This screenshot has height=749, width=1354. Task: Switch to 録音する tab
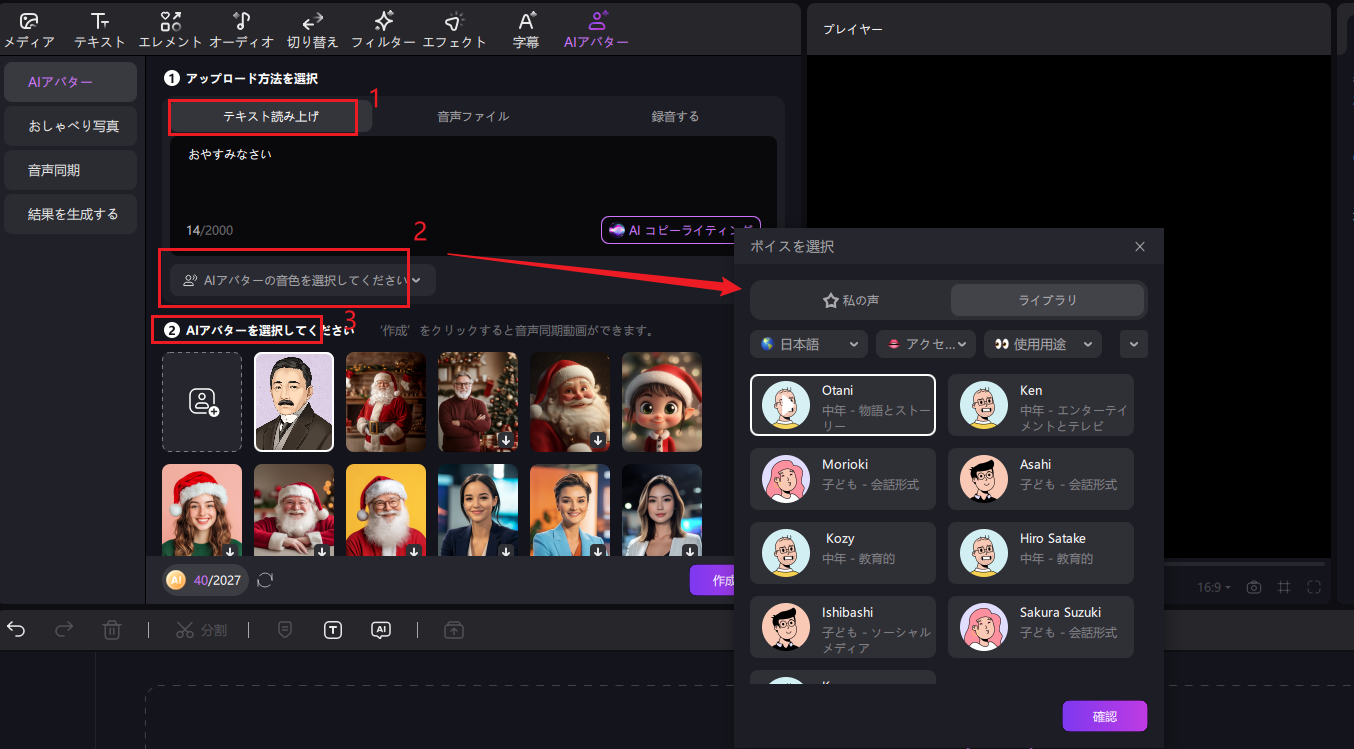click(x=675, y=117)
